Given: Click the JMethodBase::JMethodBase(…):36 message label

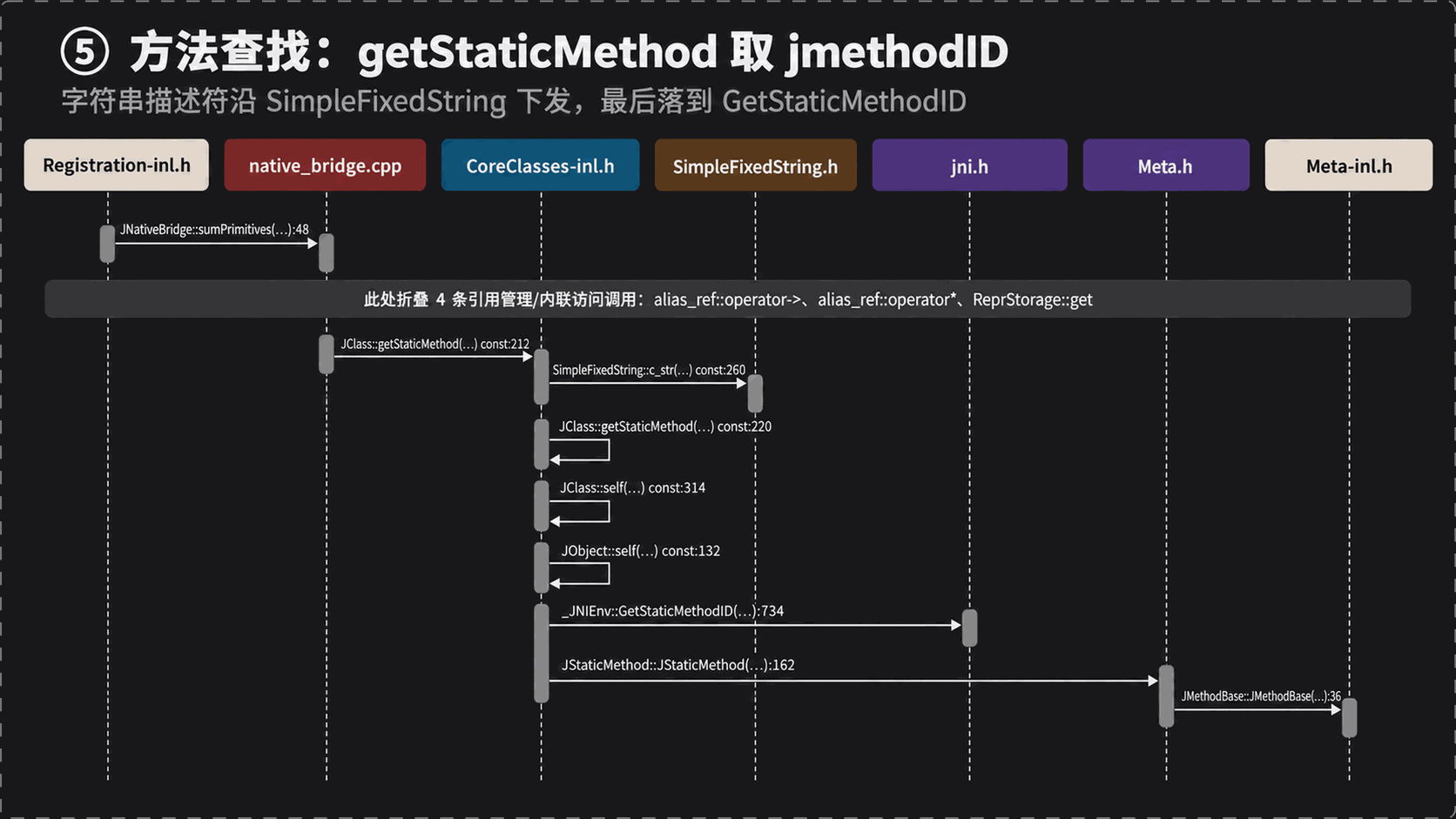Looking at the screenshot, I should click(1261, 696).
